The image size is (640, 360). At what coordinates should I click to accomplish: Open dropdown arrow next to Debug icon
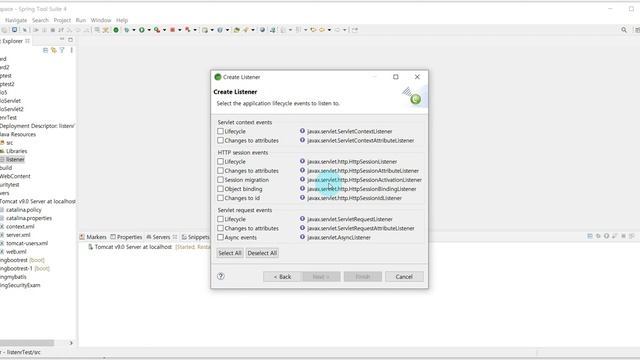(134, 30)
